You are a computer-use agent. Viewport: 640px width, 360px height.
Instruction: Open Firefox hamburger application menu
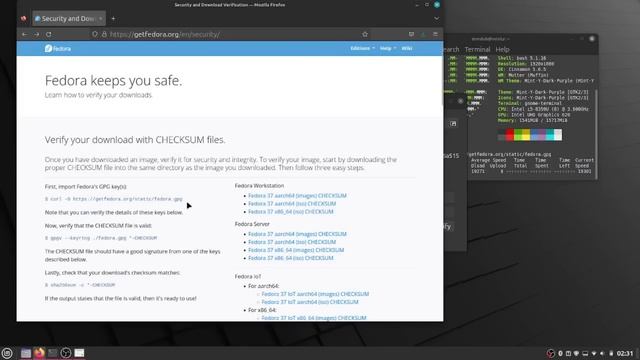pos(436,34)
